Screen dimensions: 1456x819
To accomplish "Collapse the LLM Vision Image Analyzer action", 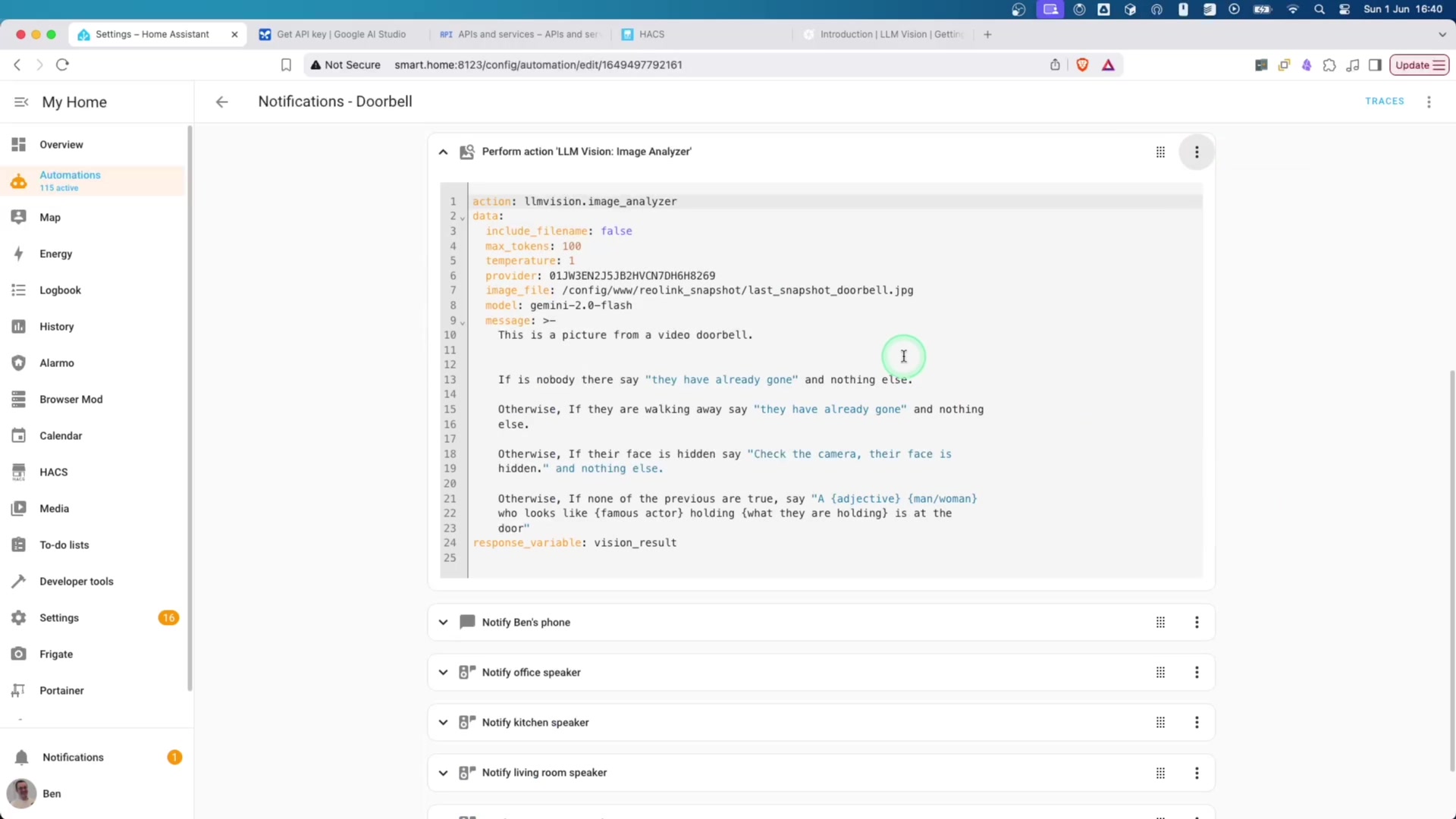I will click(x=443, y=152).
